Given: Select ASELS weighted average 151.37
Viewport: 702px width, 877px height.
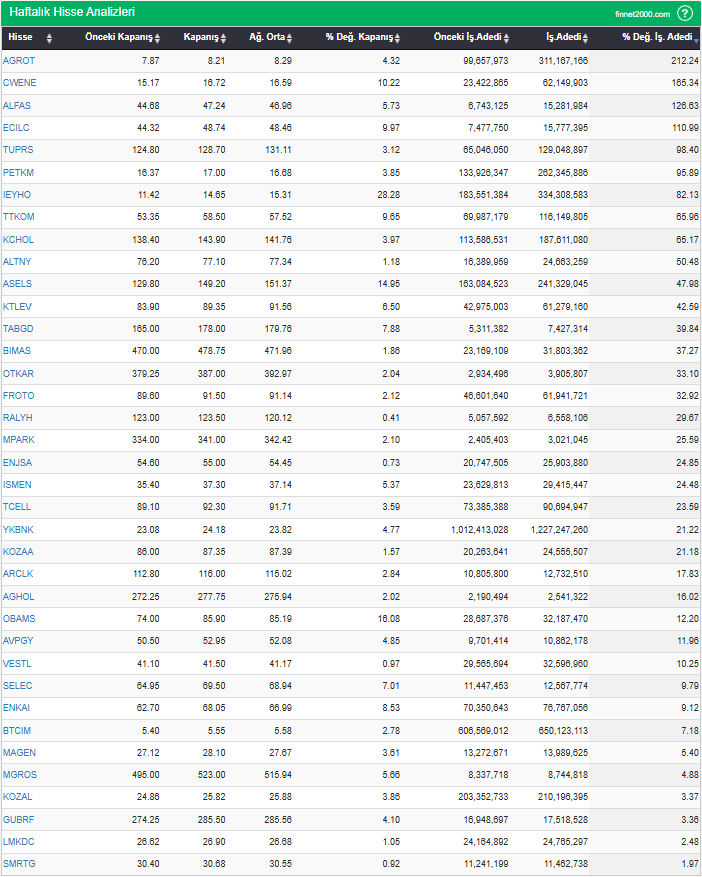Looking at the screenshot, I should click(278, 284).
